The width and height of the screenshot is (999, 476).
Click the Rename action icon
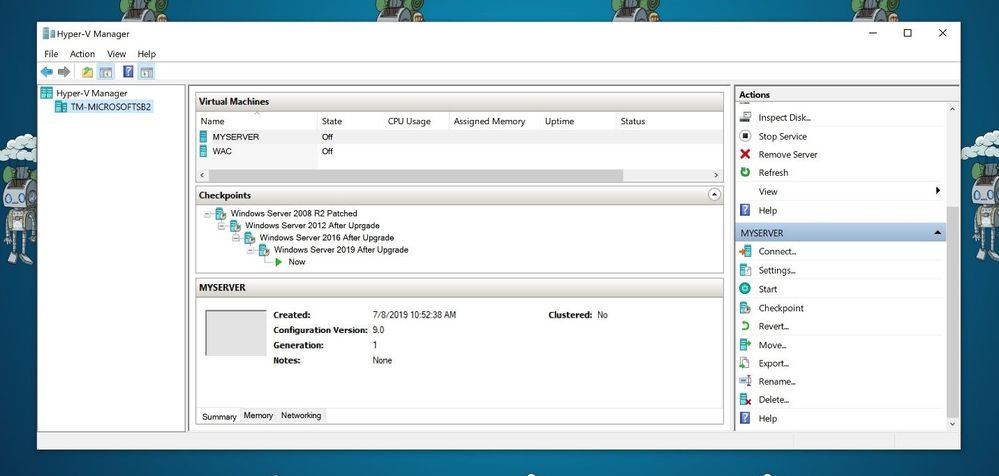pos(745,381)
